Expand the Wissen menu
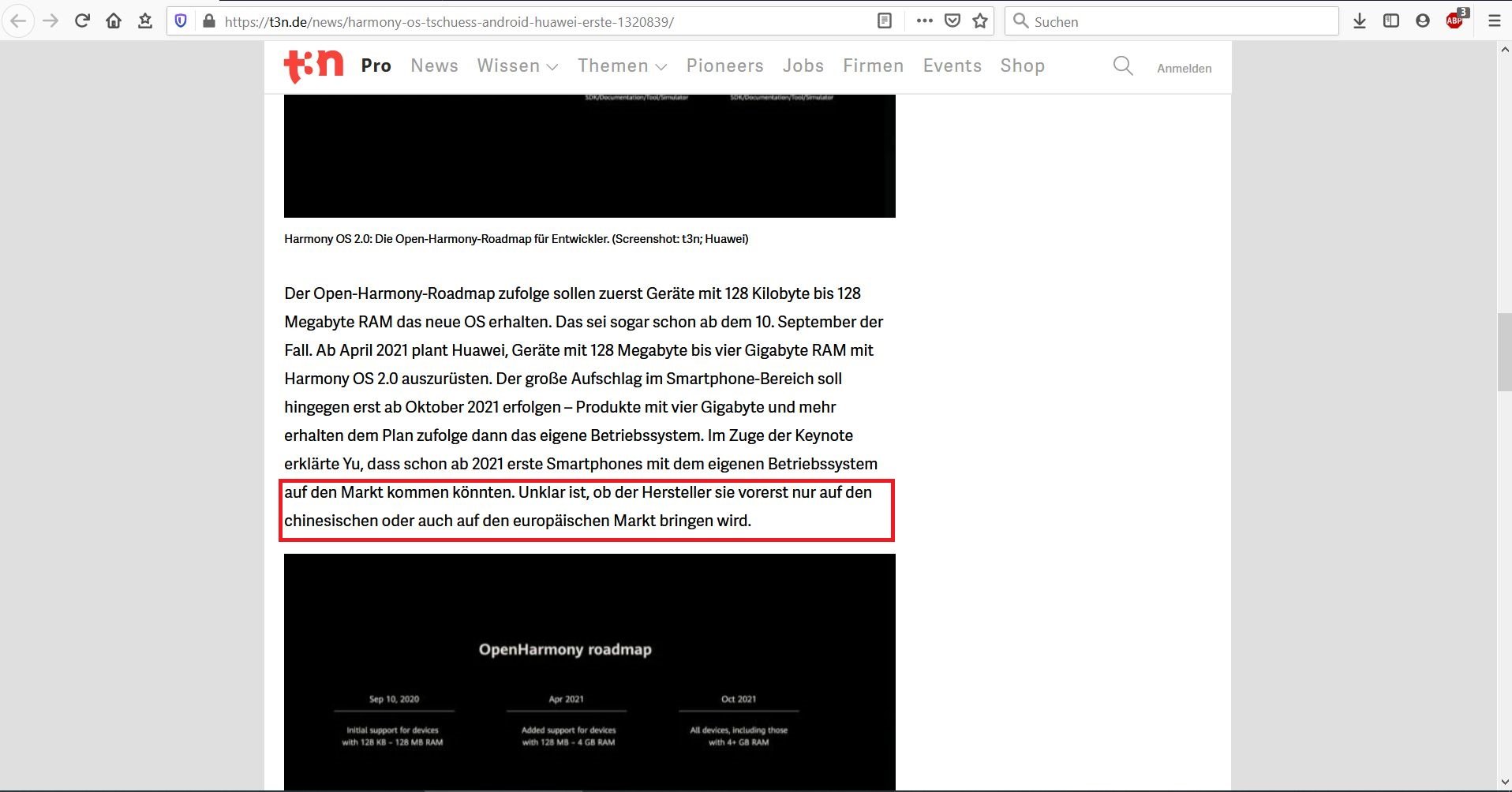The width and height of the screenshot is (1512, 792). tap(517, 66)
